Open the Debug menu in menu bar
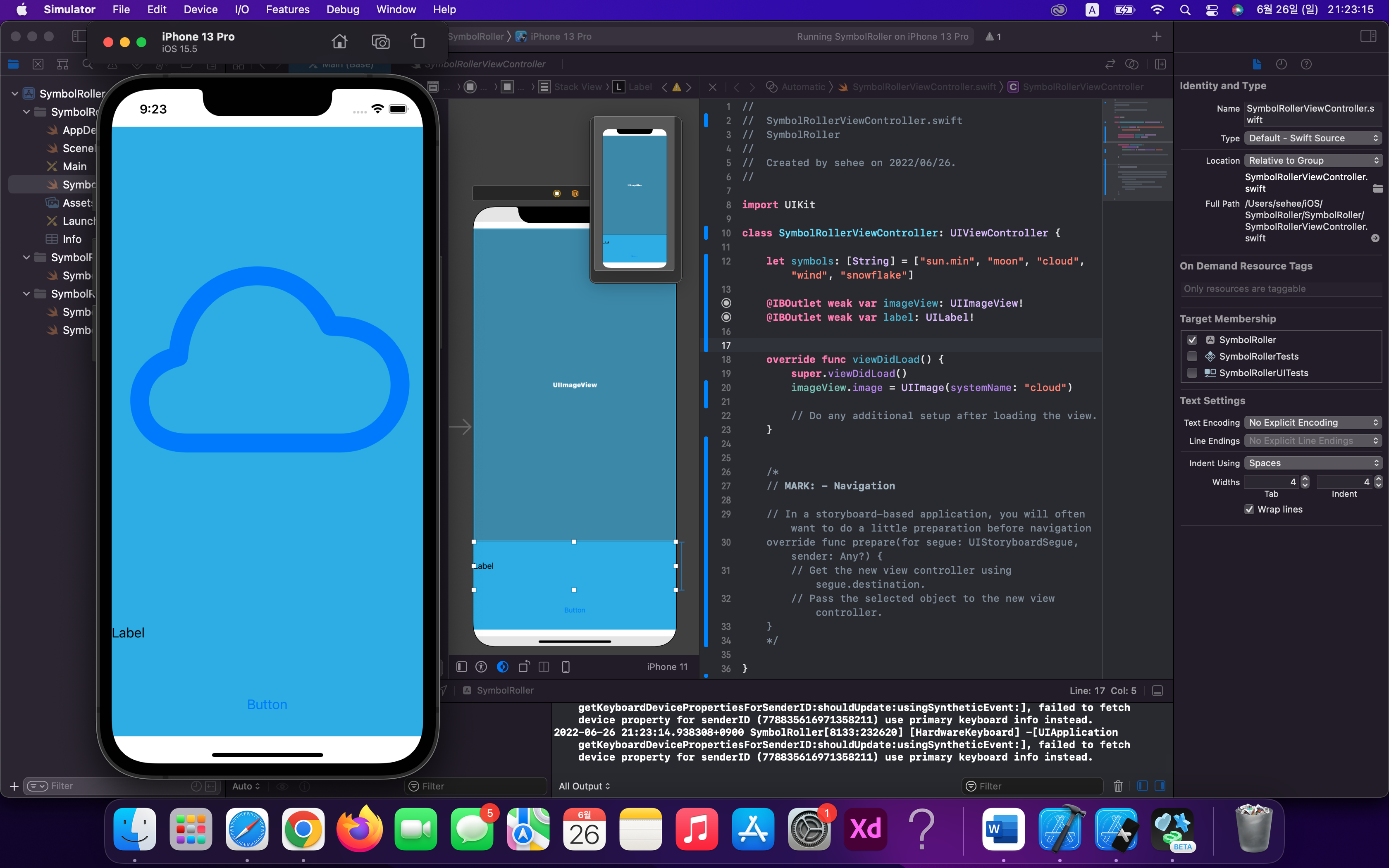The height and width of the screenshot is (868, 1389). 343,10
